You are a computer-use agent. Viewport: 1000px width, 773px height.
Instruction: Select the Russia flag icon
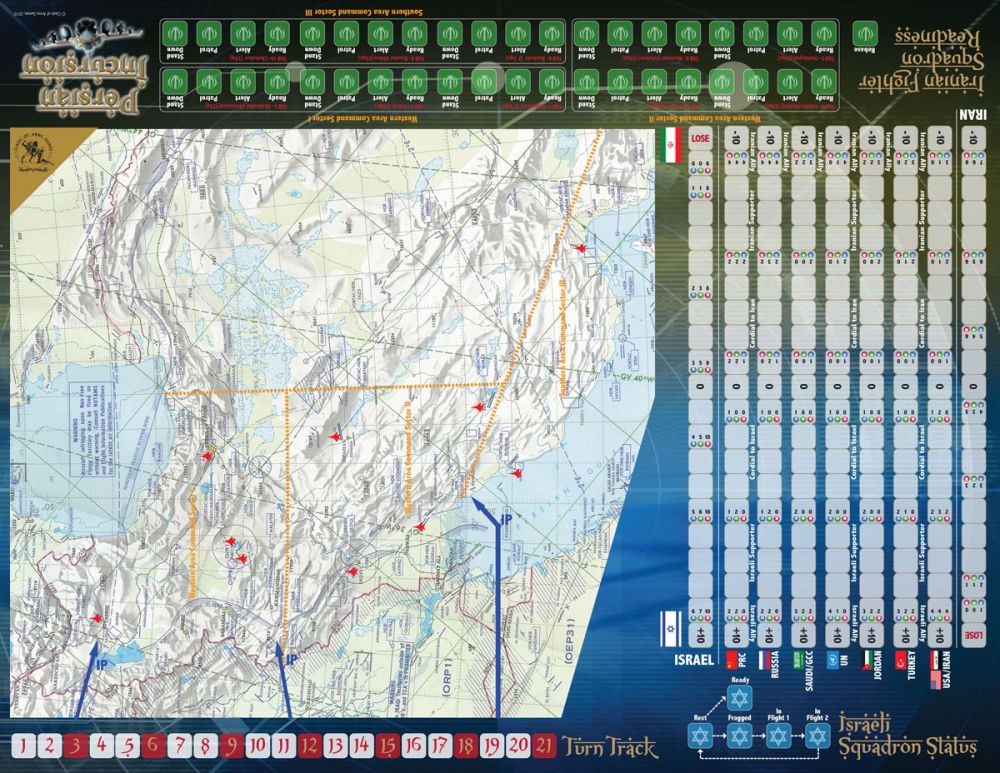tap(765, 659)
